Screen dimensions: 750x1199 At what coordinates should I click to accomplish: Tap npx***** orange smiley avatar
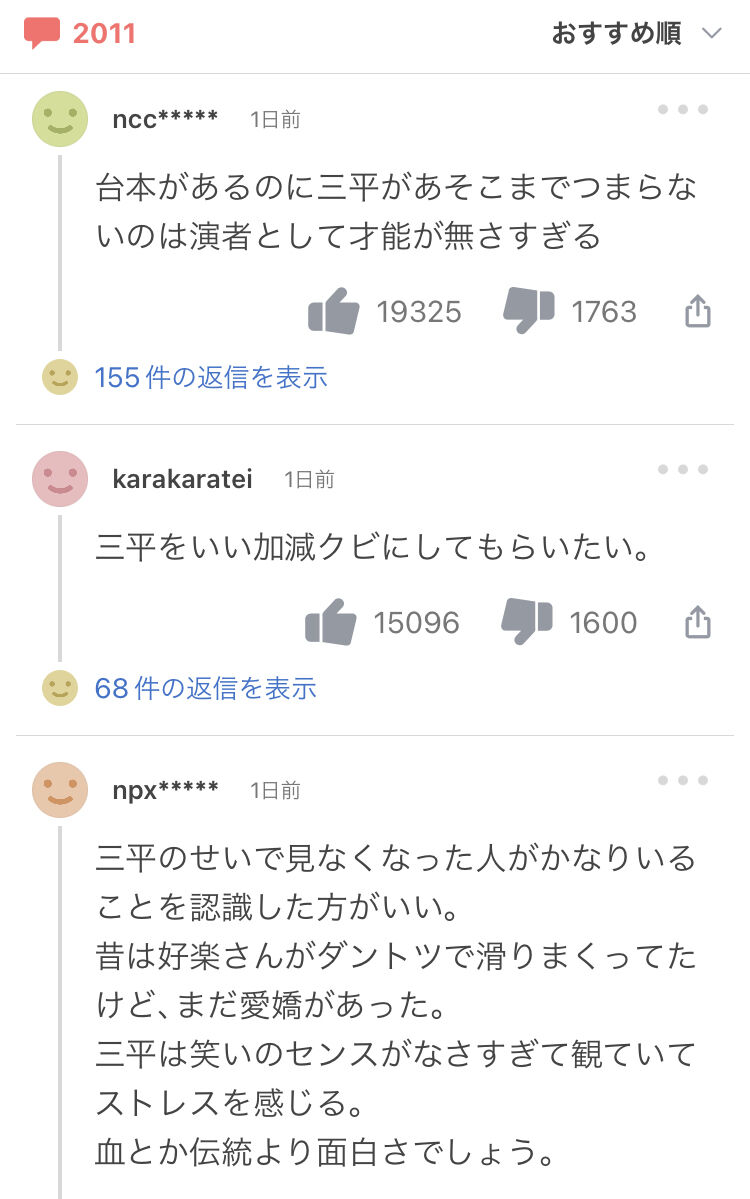point(60,789)
